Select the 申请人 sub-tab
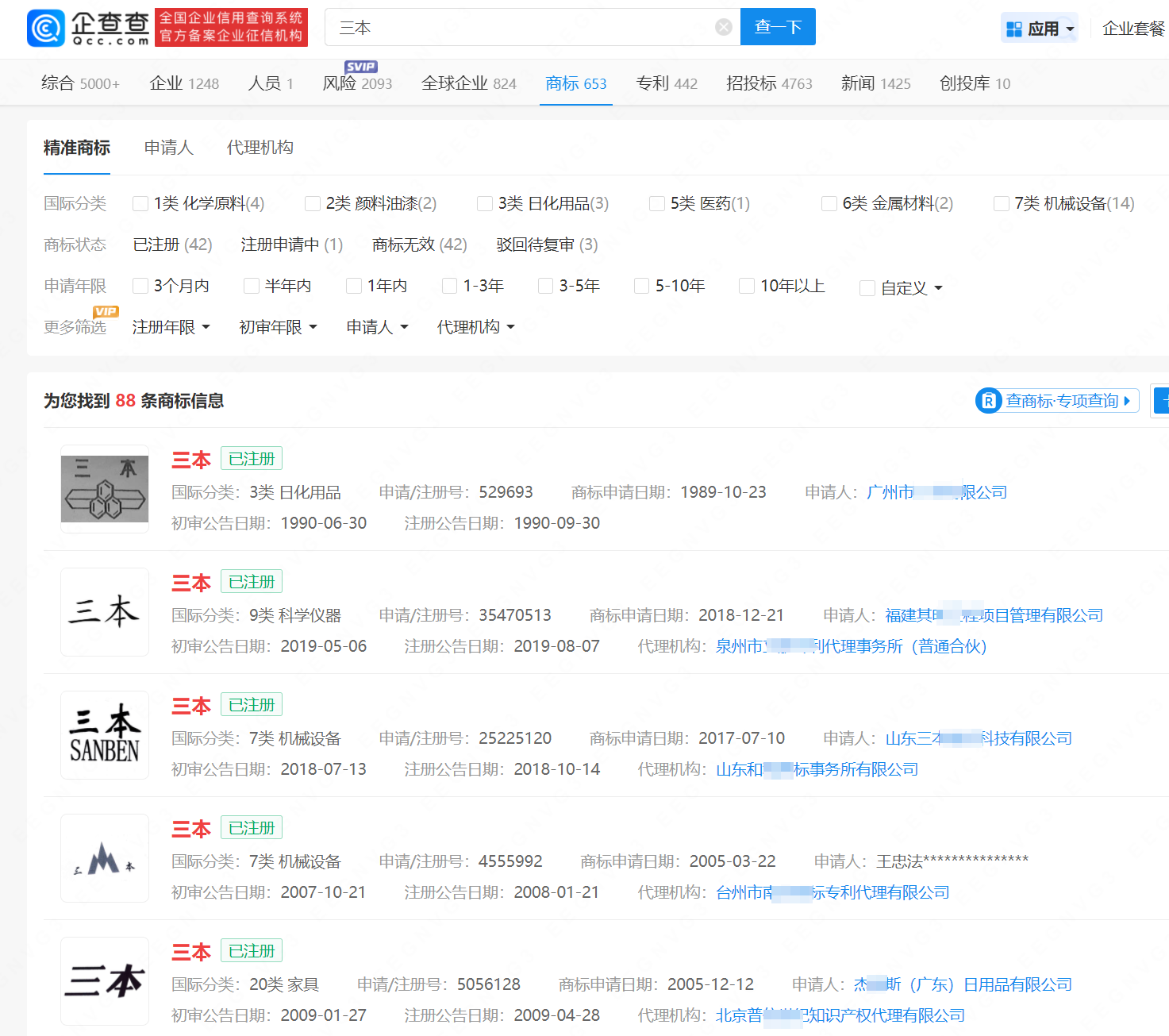The image size is (1169, 1036). [x=168, y=148]
